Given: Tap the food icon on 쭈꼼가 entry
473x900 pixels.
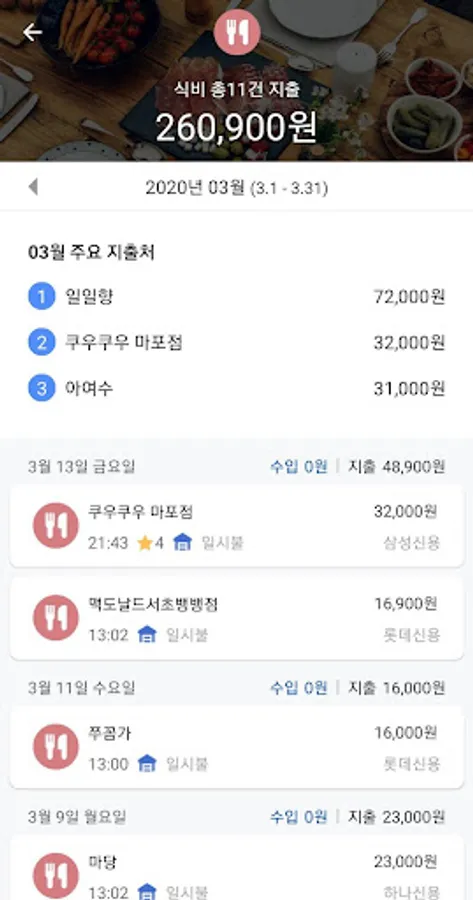Looking at the screenshot, I should click(56, 747).
